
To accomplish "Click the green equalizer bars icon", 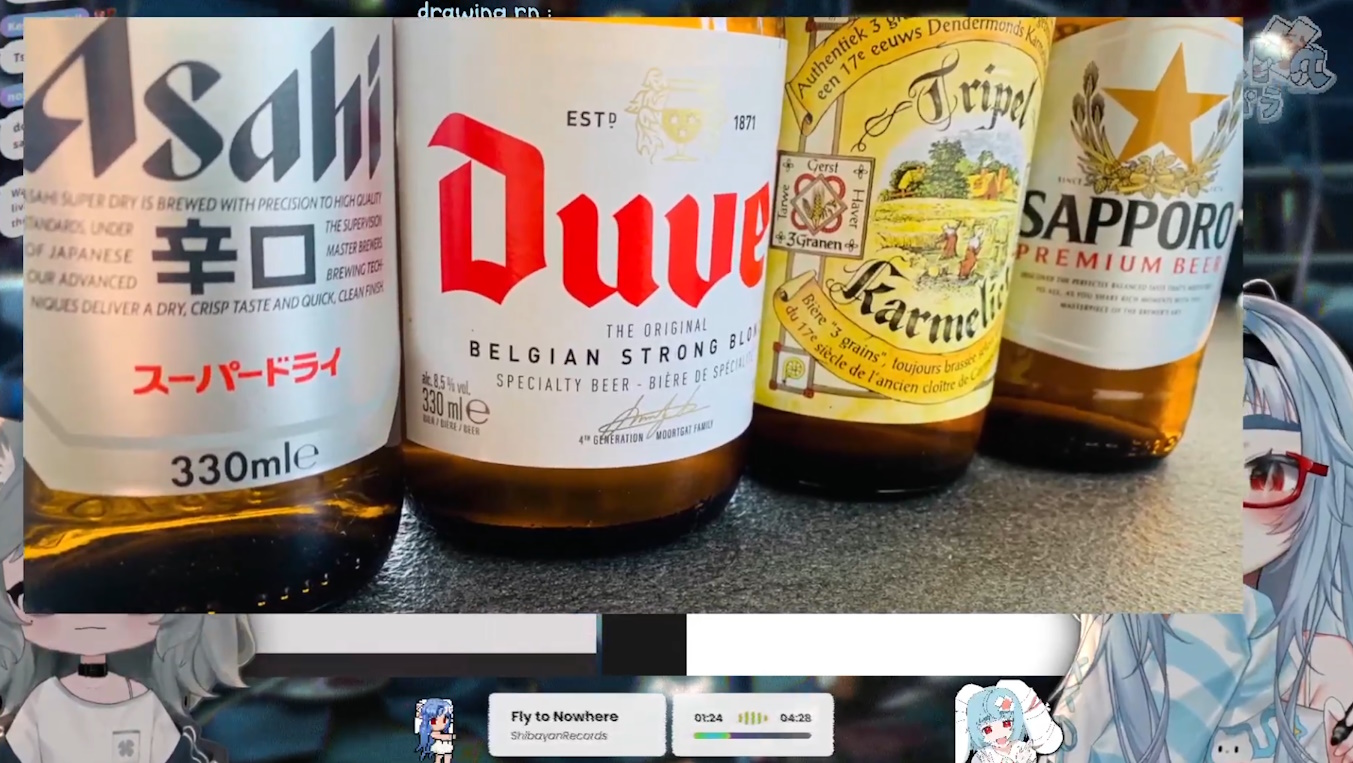I will tap(752, 718).
